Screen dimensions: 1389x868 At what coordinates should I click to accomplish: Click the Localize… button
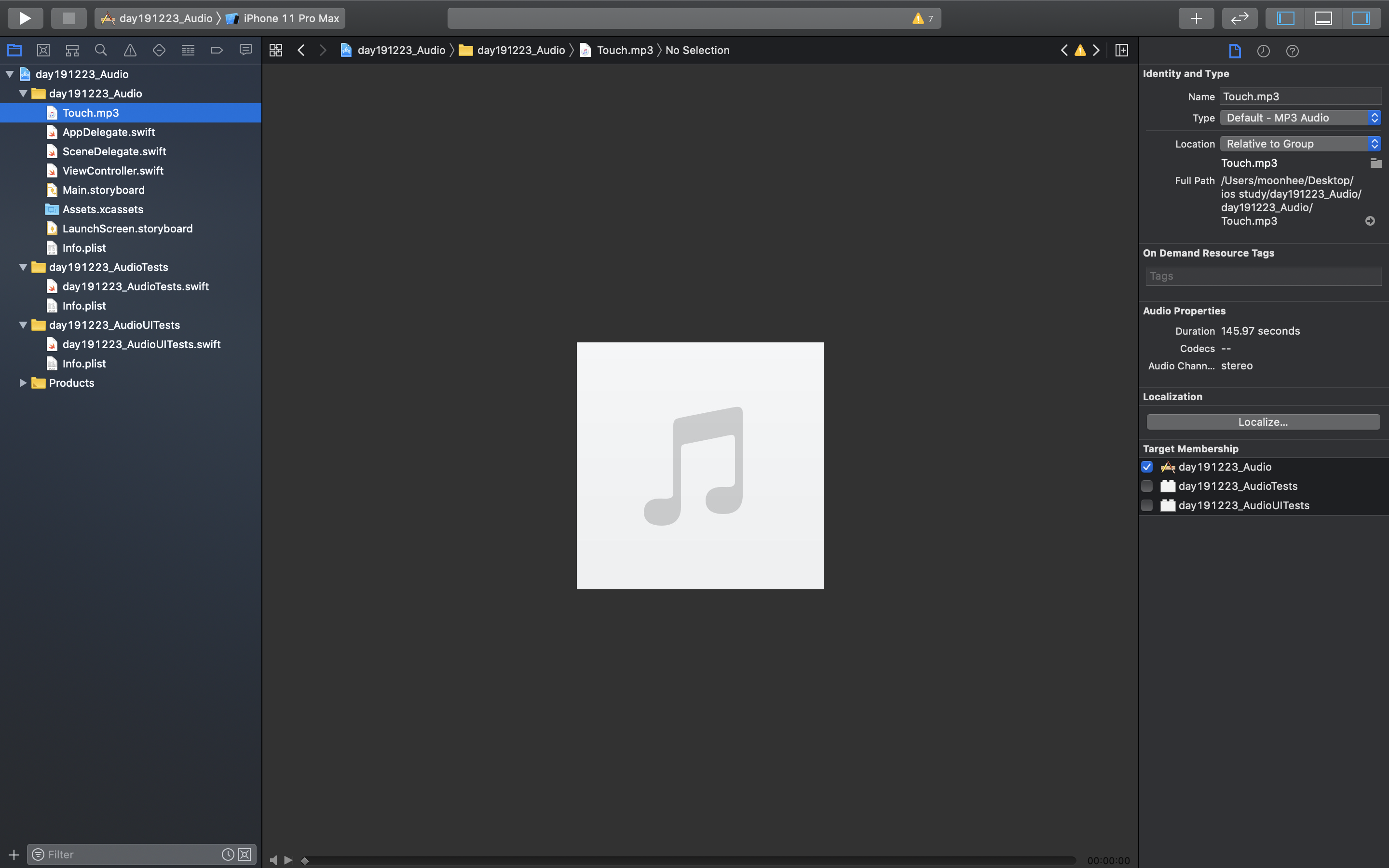(1263, 422)
